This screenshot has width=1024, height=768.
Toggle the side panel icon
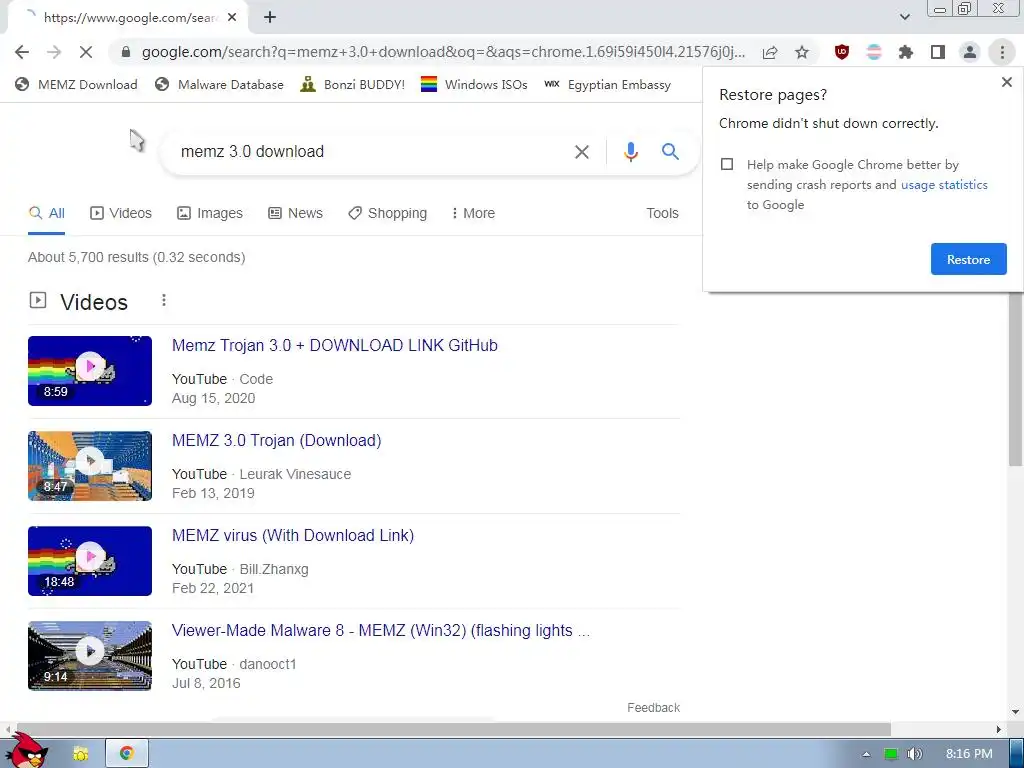(x=938, y=52)
